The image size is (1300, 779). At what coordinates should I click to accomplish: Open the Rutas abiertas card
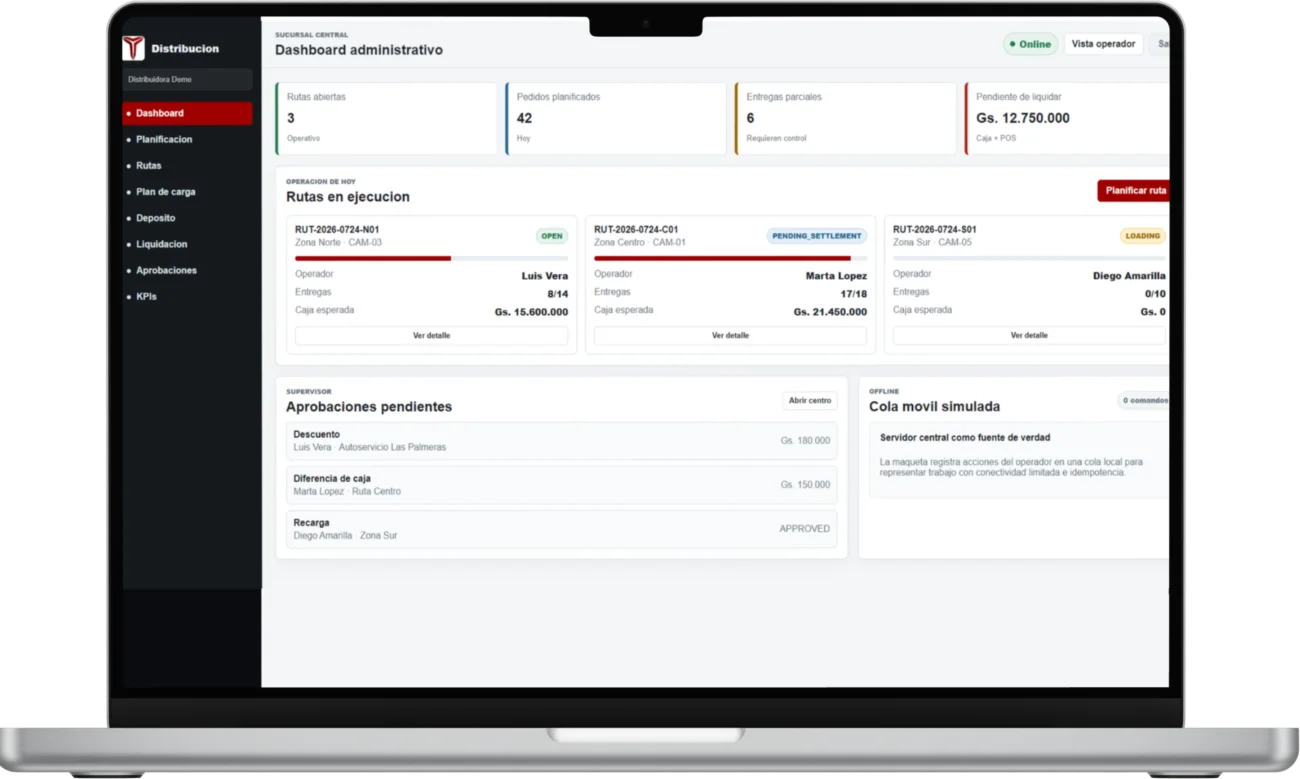click(386, 118)
